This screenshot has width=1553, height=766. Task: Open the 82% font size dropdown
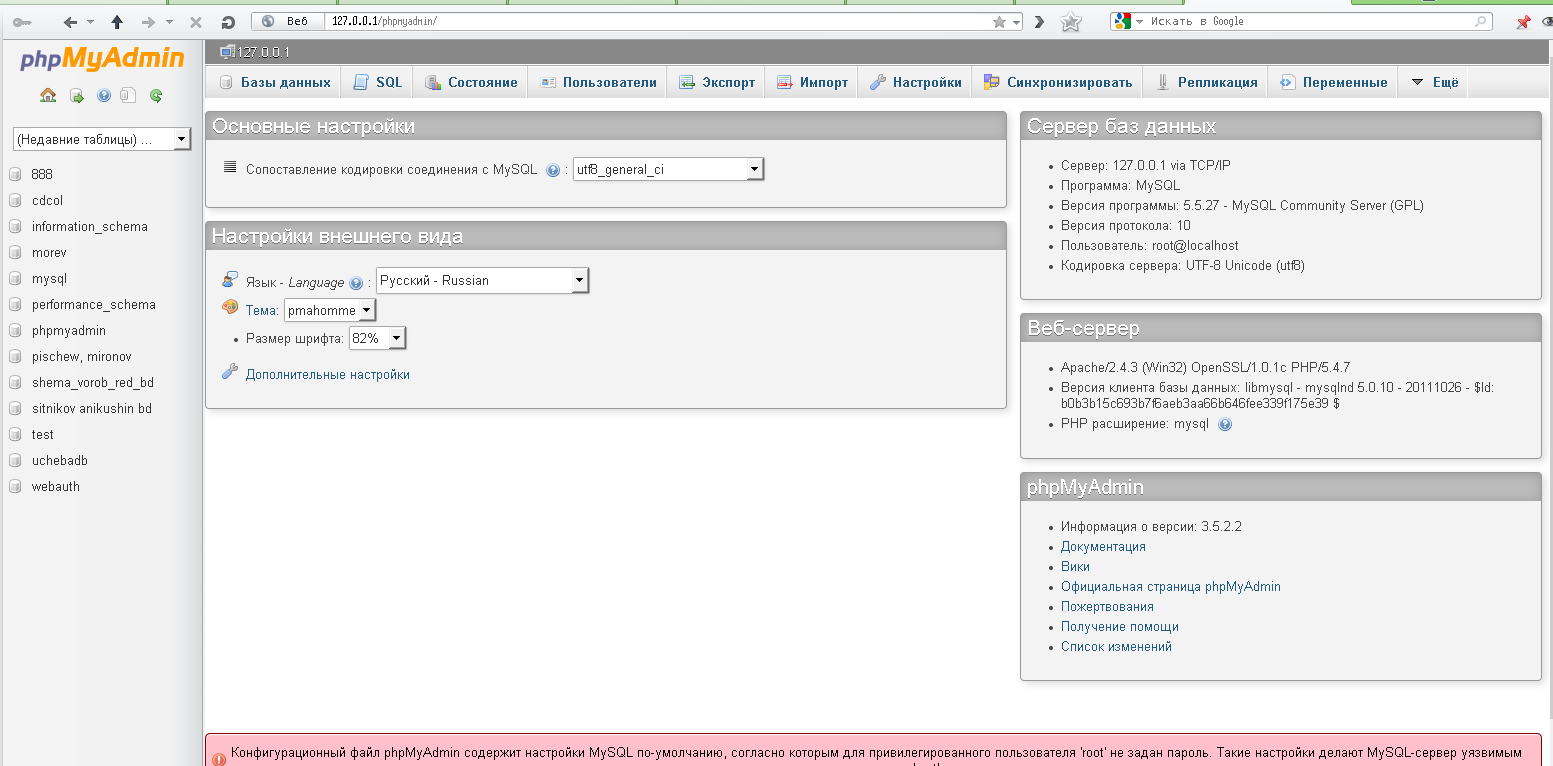click(377, 338)
